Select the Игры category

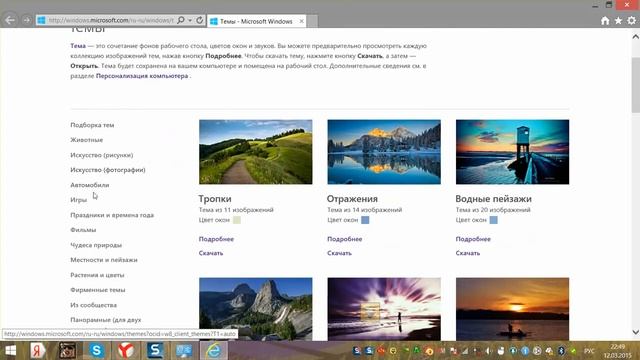point(79,200)
